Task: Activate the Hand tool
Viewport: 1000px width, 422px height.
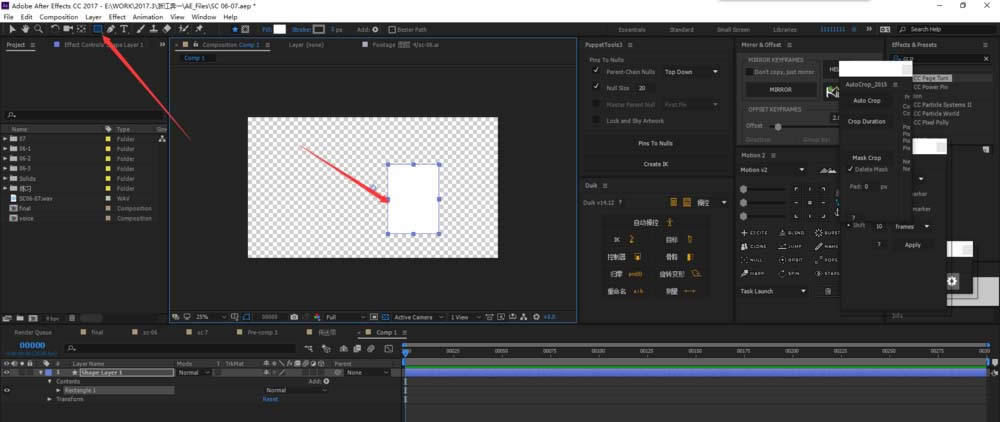Action: coord(25,29)
